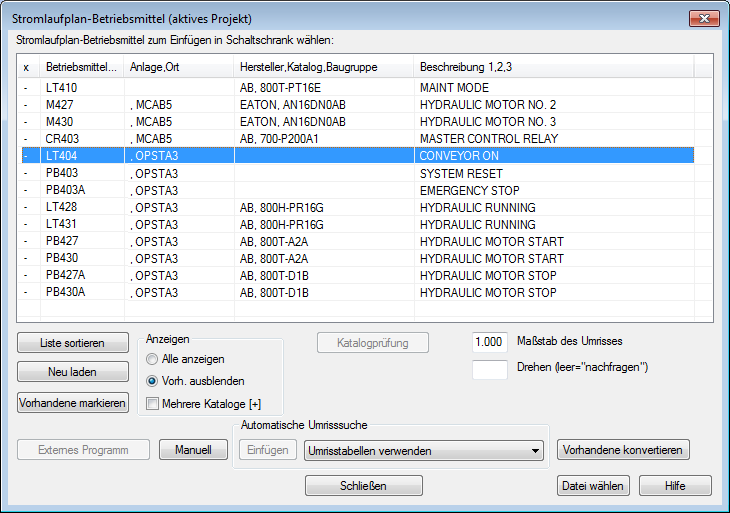Open Hilfe for this dialog
The height and width of the screenshot is (513, 730).
click(x=675, y=486)
